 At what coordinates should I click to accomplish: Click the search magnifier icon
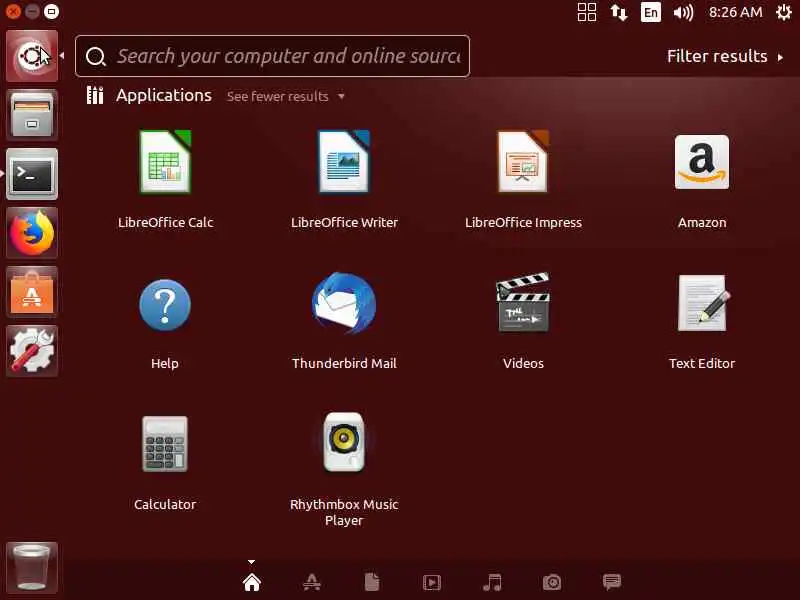coord(95,56)
